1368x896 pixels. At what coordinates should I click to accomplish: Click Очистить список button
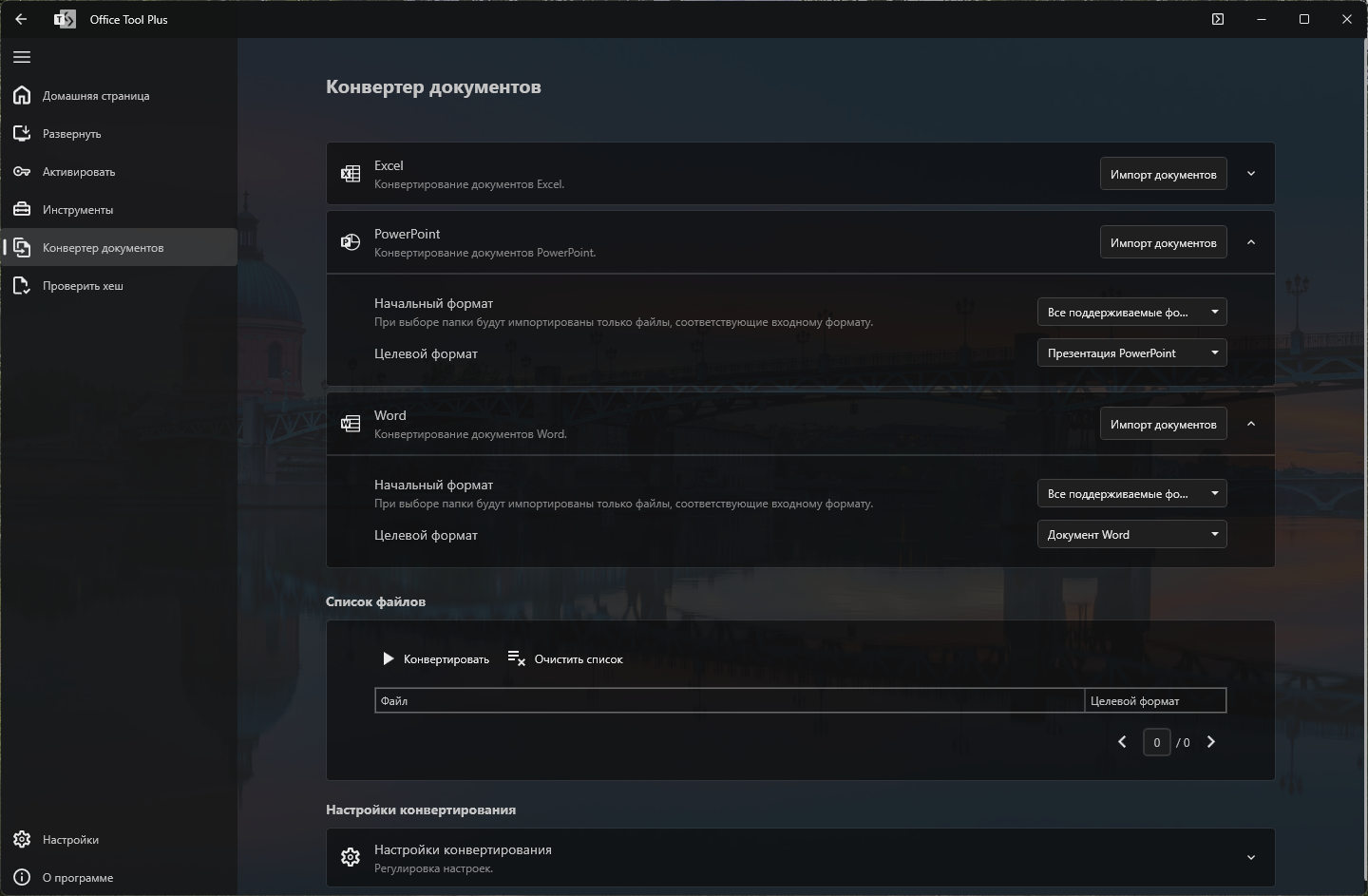565,658
